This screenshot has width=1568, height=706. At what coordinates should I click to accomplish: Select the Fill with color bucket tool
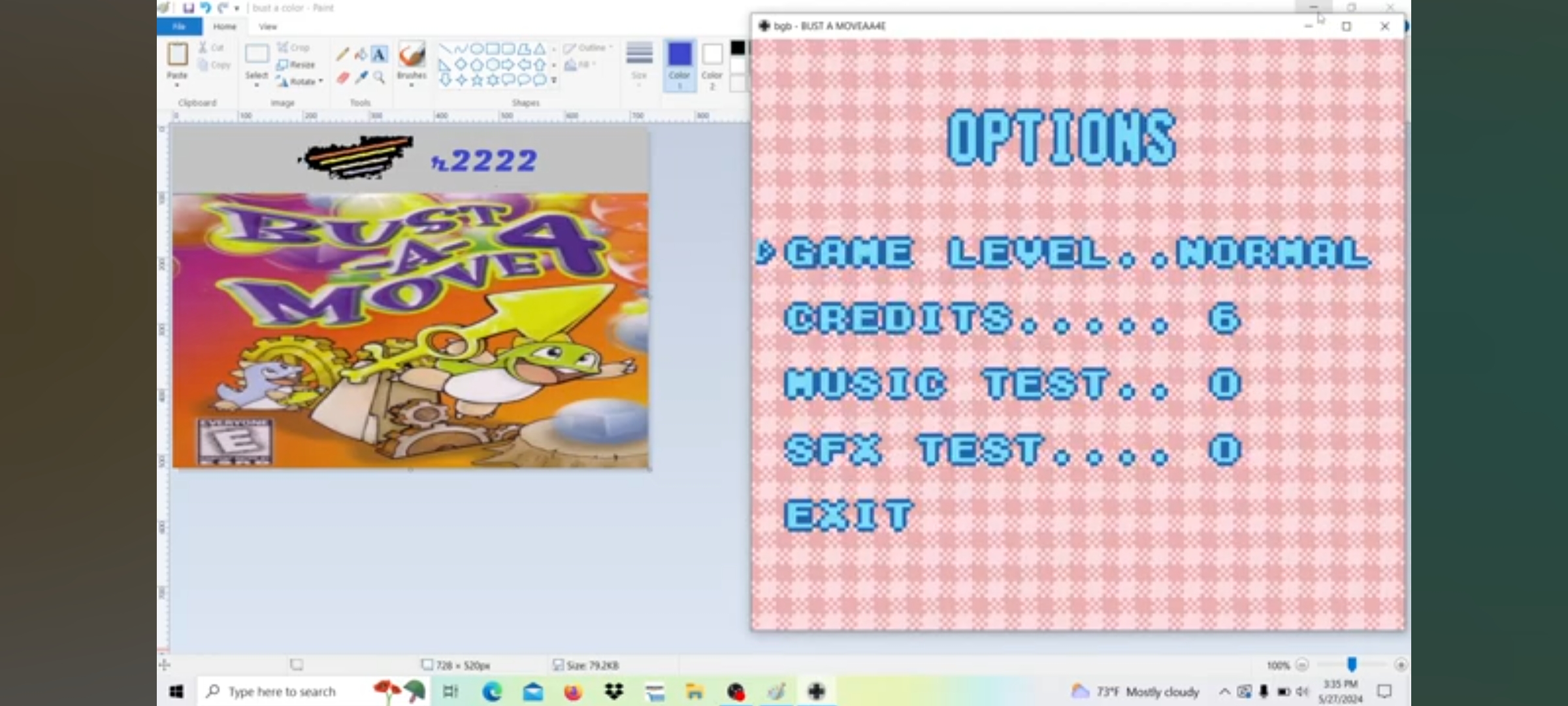coord(361,55)
